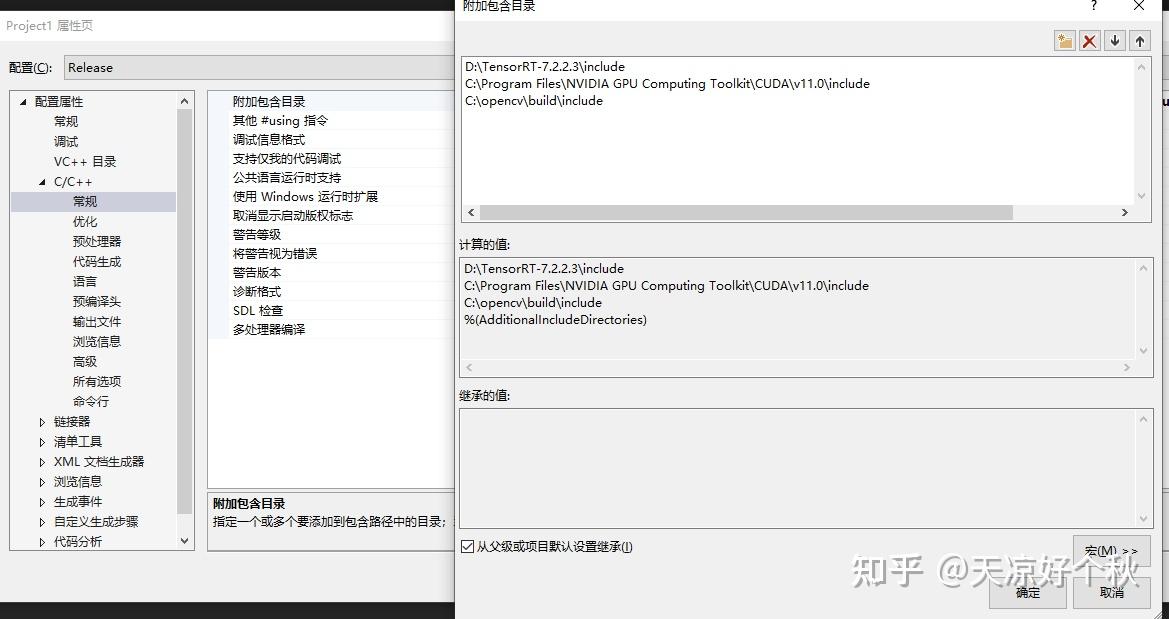Viewport: 1169px width, 619px height.
Task: Move the selected include path down
Action: coord(1114,40)
